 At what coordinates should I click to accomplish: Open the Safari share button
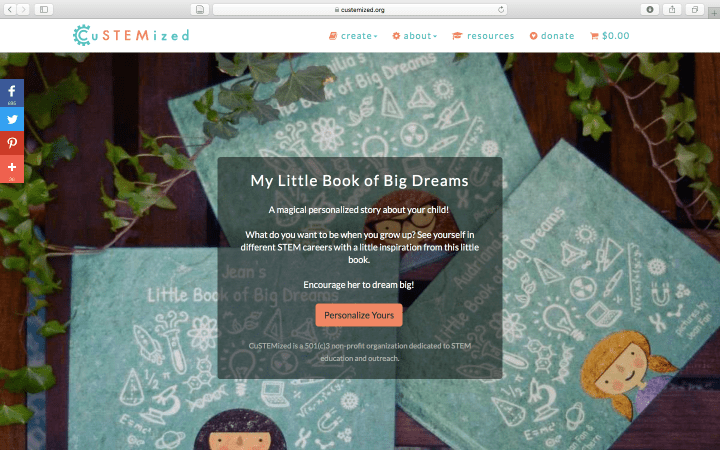click(x=672, y=9)
